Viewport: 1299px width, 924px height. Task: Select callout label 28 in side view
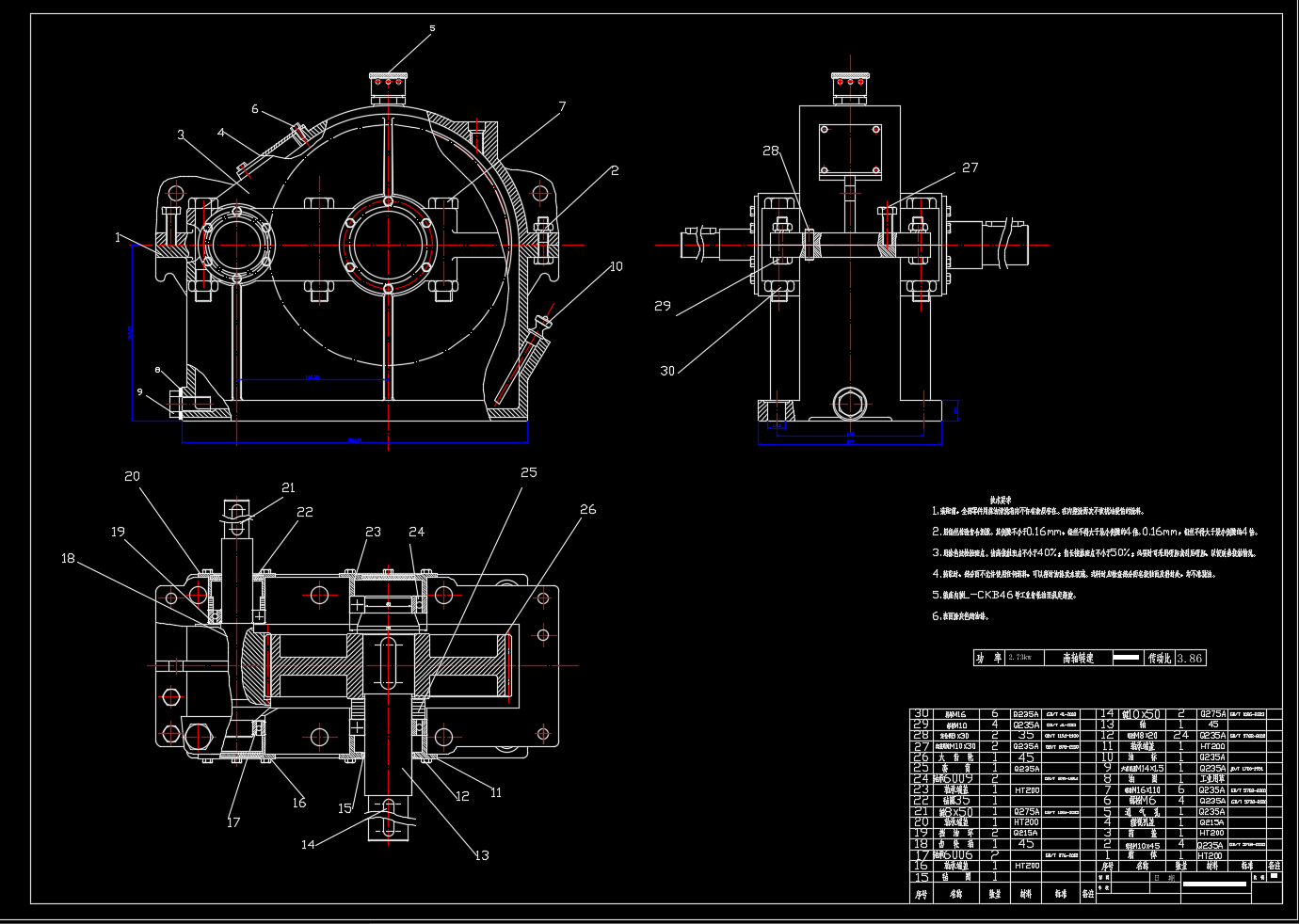[771, 151]
